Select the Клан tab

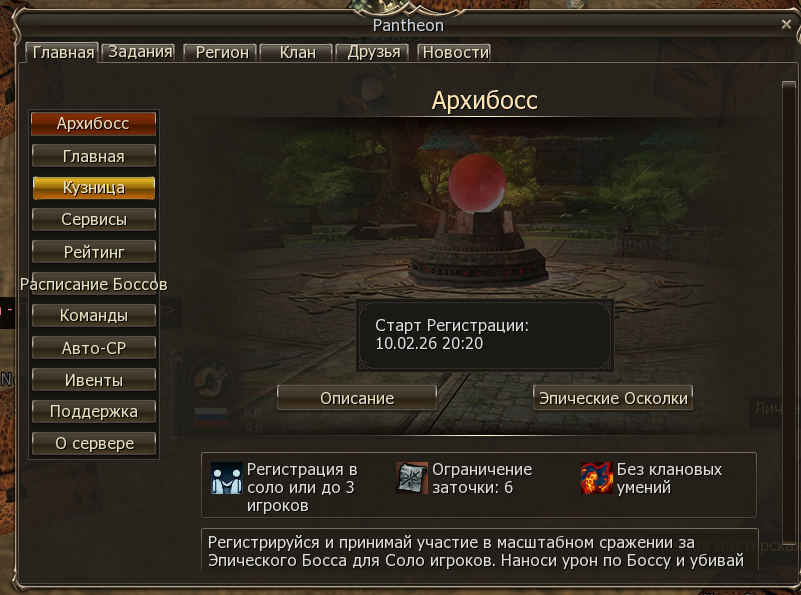297,52
